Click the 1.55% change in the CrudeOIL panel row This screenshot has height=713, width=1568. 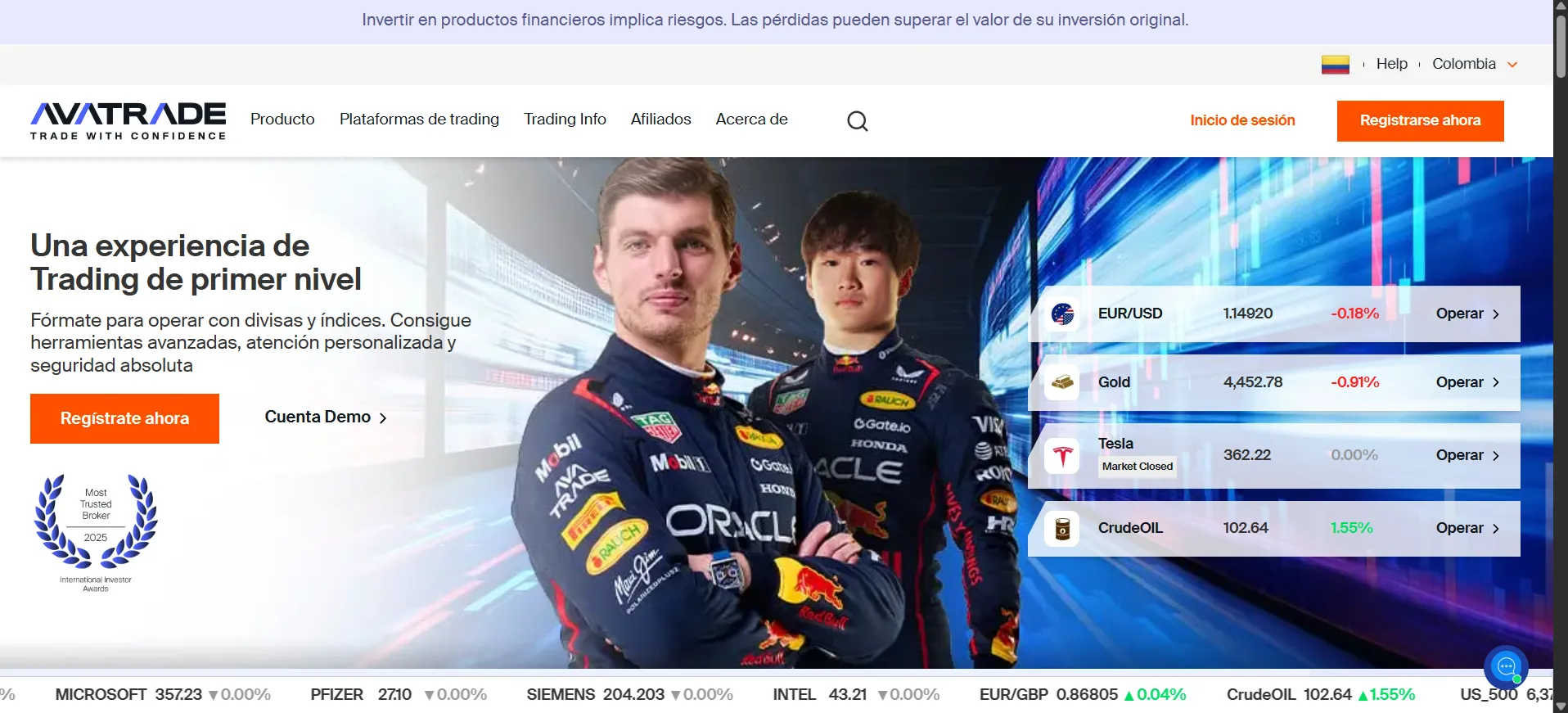click(x=1351, y=528)
